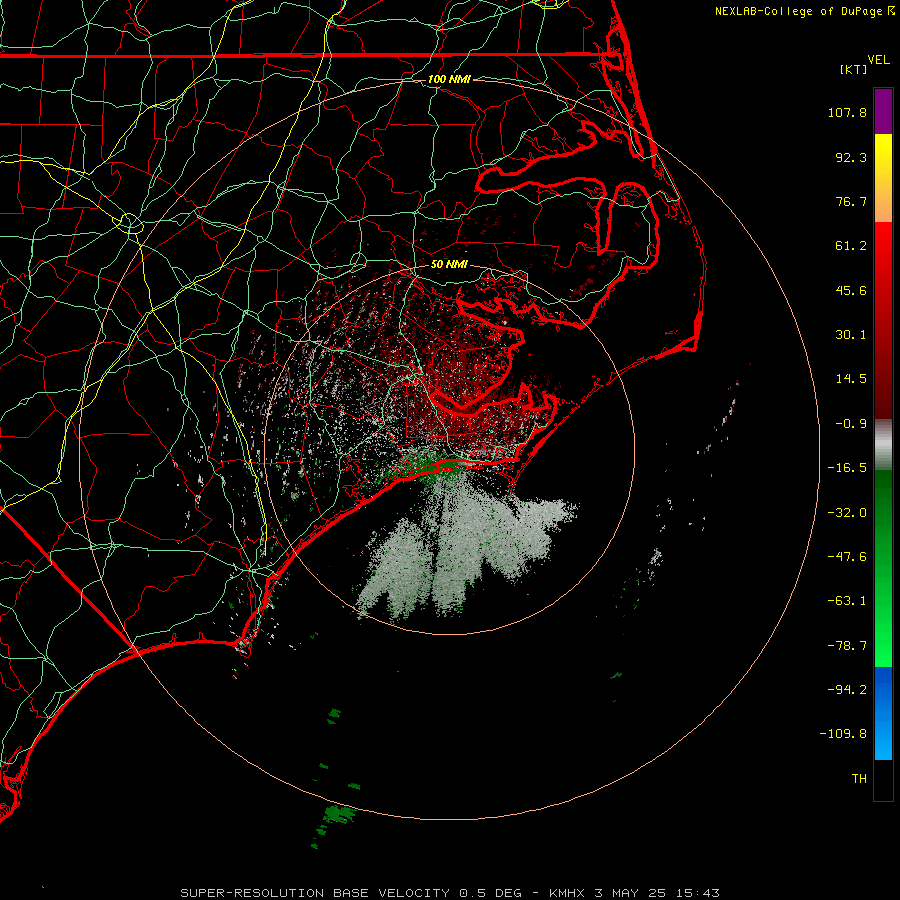Select the -109.8 velocity scale label
The image size is (900, 900).
[x=844, y=734]
